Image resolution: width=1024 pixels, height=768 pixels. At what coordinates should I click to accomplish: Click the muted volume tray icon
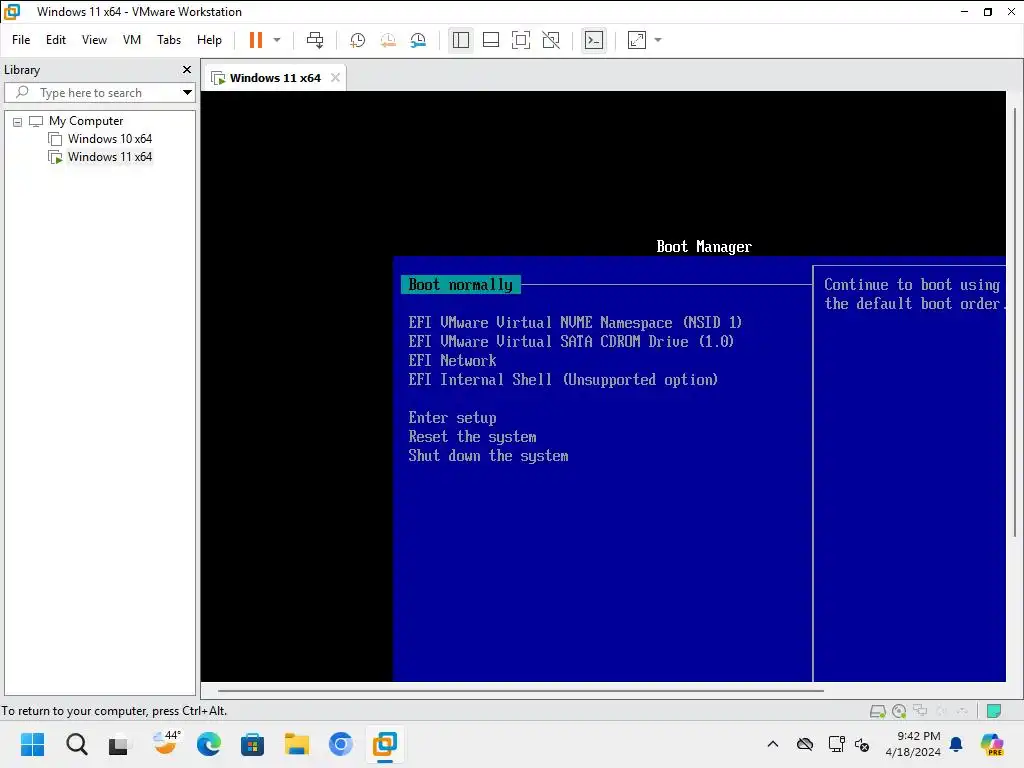coord(862,744)
